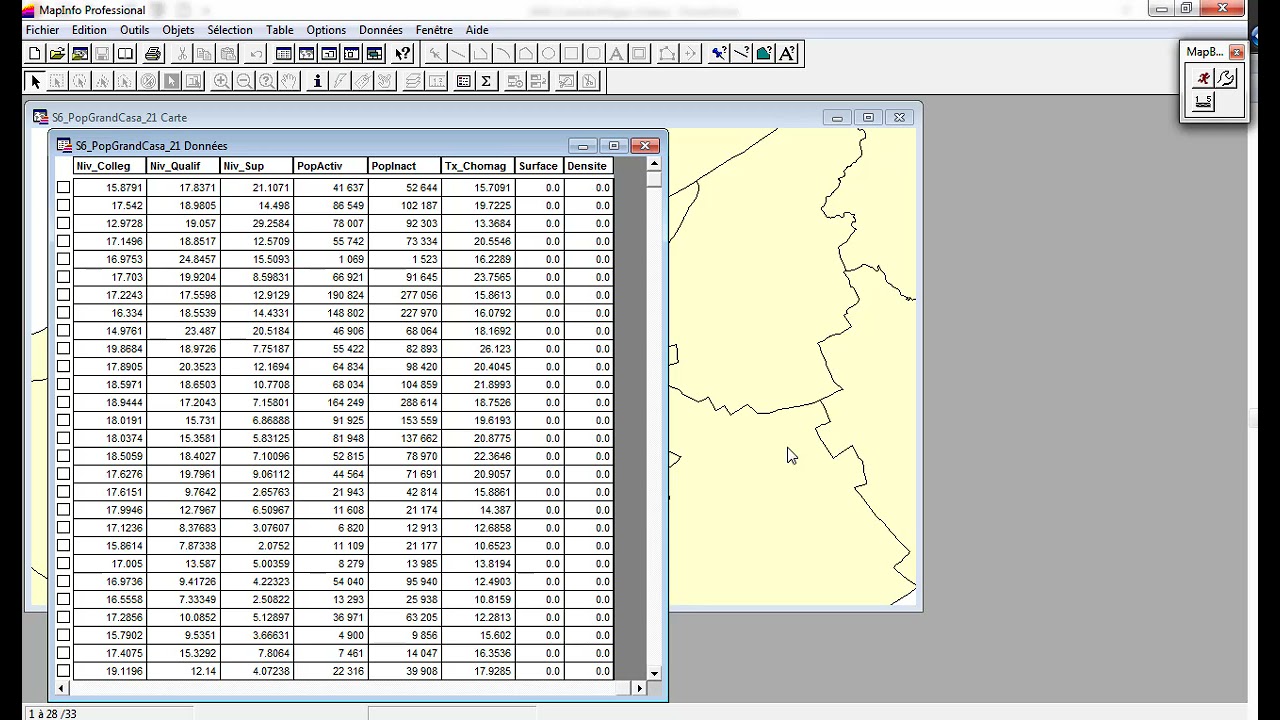The height and width of the screenshot is (720, 1280).
Task: Select the Zoom Out tool
Action: (x=244, y=81)
